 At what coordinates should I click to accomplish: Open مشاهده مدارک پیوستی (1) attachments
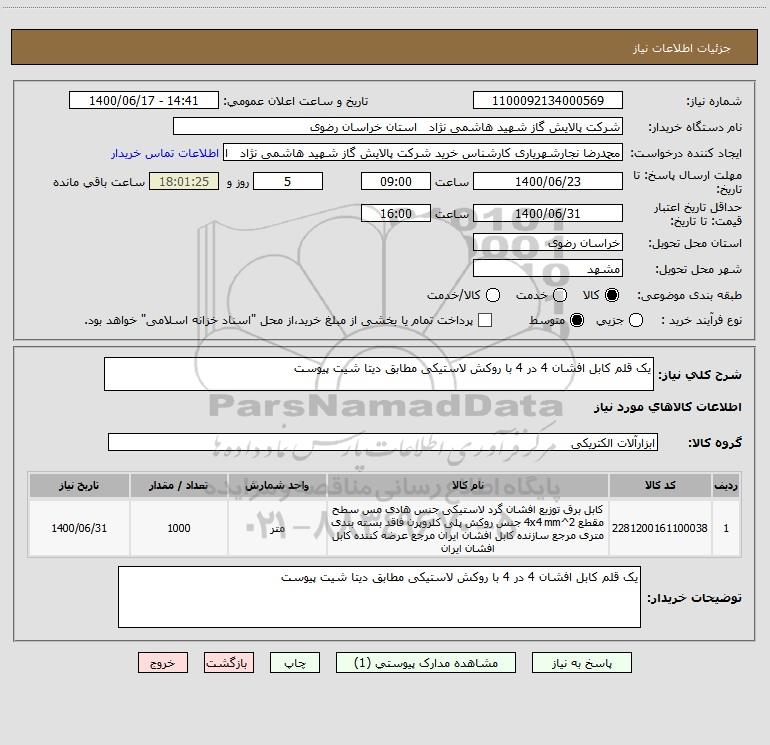426,663
